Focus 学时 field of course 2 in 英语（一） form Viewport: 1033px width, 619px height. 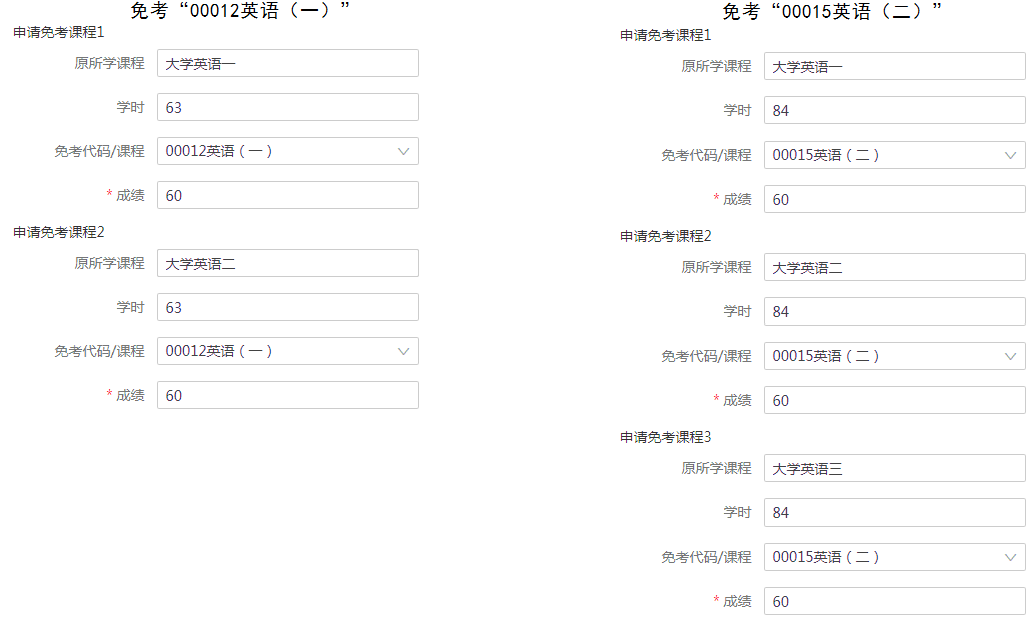click(x=288, y=307)
